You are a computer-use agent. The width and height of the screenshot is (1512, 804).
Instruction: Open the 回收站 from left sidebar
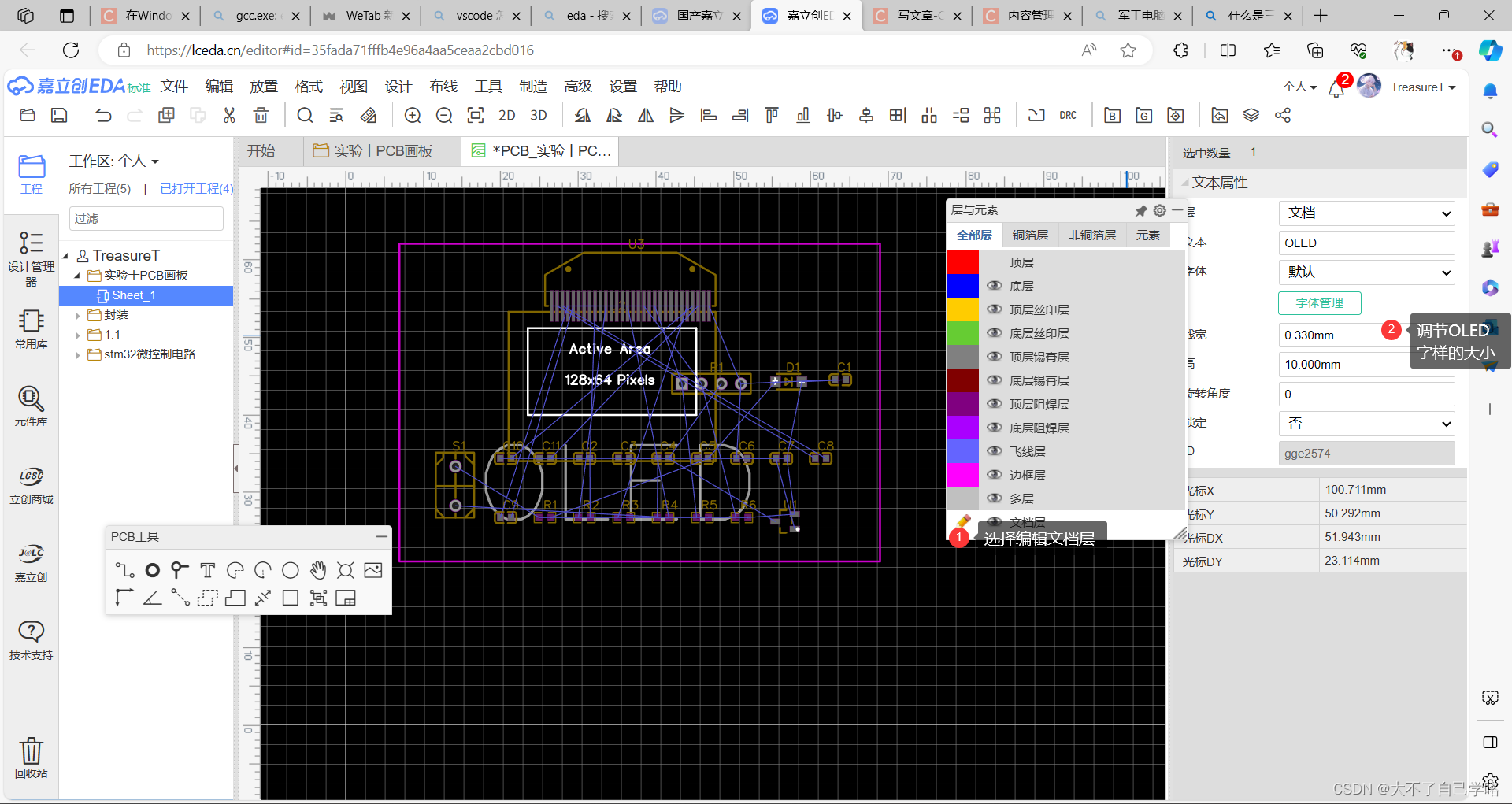31,757
